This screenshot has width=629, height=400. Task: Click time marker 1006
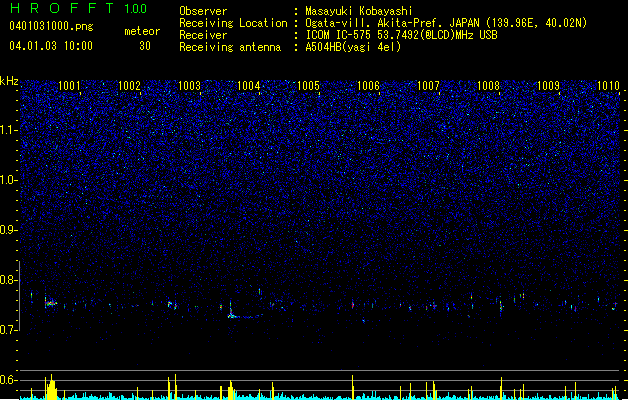(x=368, y=86)
